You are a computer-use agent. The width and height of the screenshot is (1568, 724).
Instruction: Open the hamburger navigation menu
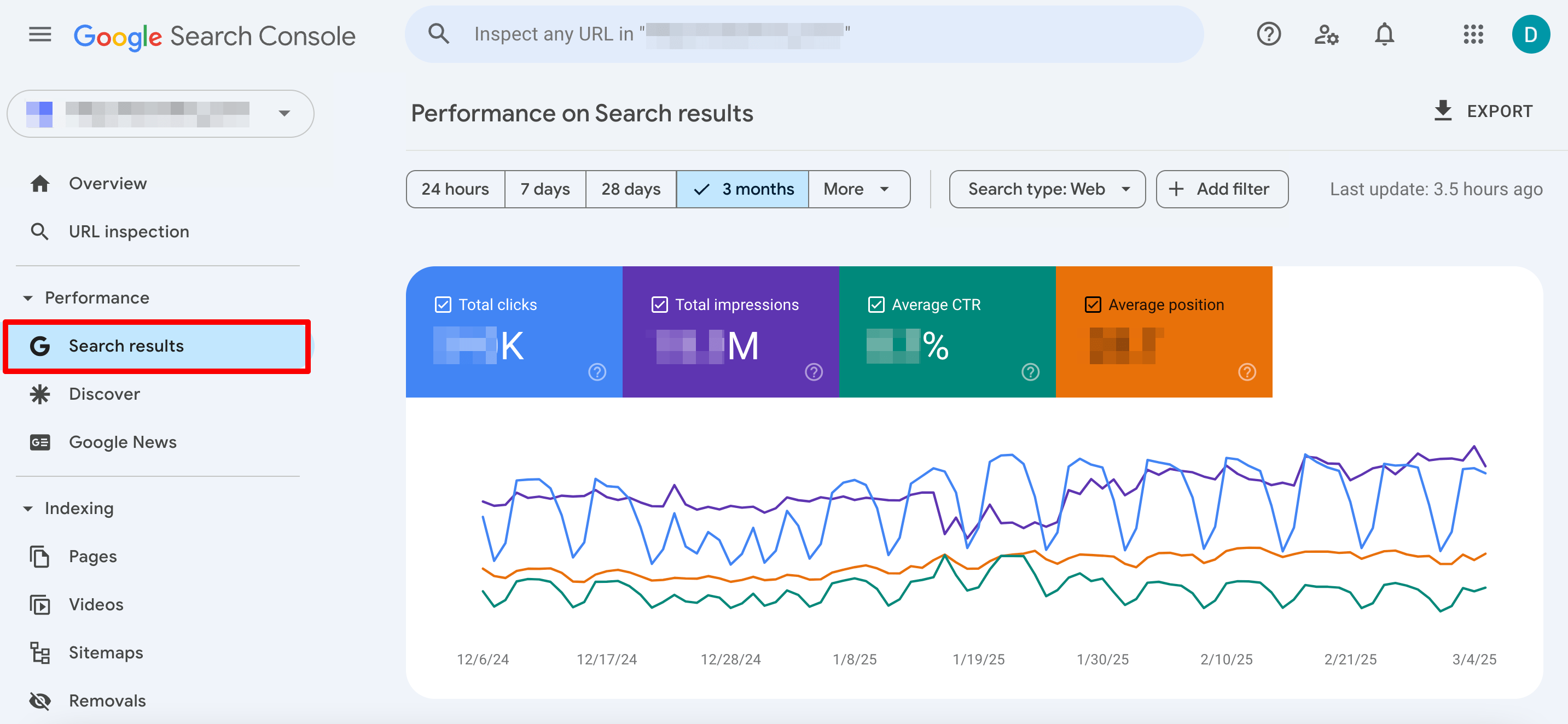click(39, 34)
